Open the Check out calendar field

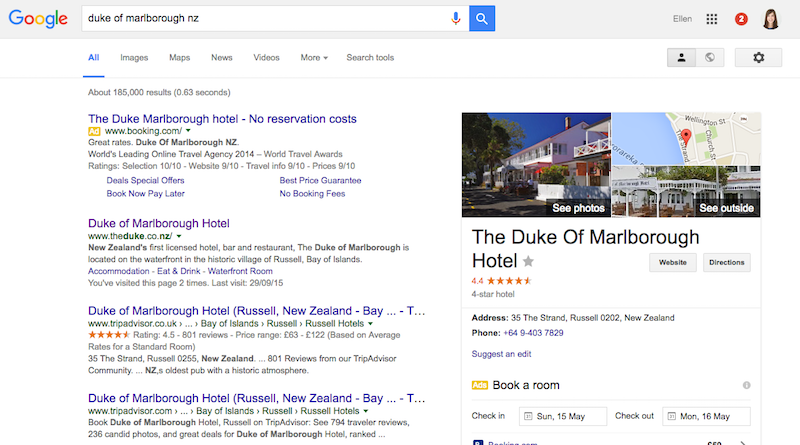[x=706, y=416]
